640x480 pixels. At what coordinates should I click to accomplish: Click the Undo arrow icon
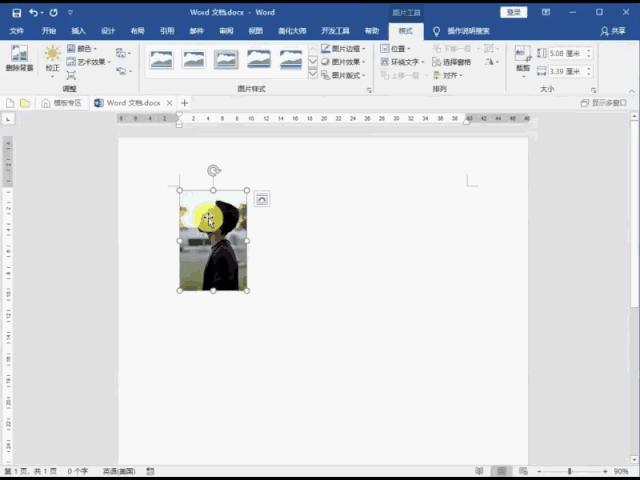33,13
